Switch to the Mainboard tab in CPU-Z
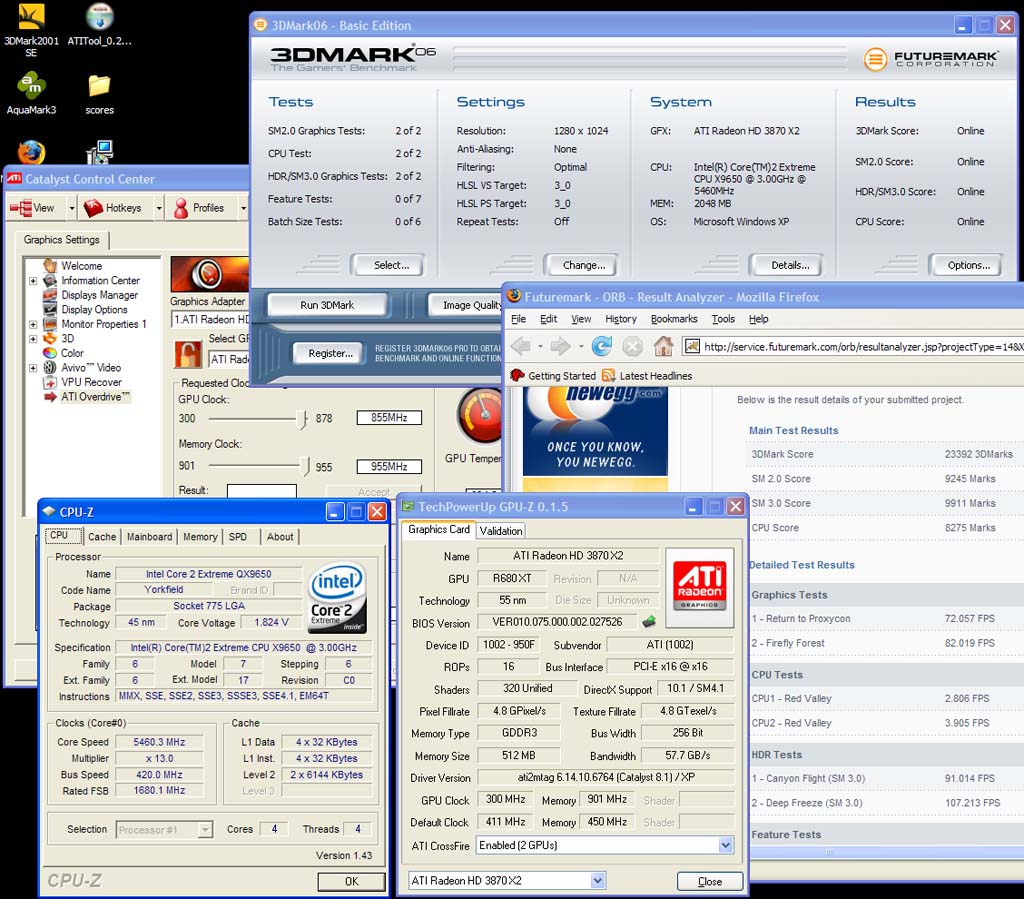This screenshot has height=899, width=1024. coord(150,537)
